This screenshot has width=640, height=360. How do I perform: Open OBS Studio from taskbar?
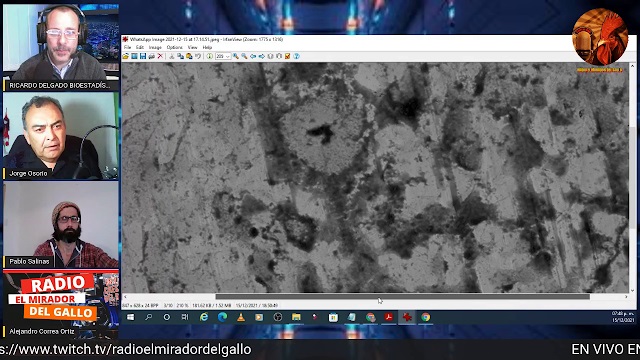(278, 317)
